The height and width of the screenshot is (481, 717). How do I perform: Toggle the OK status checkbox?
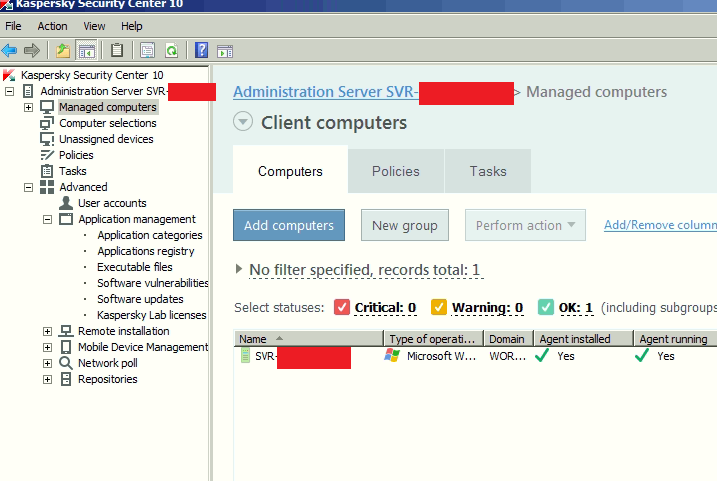point(546,307)
